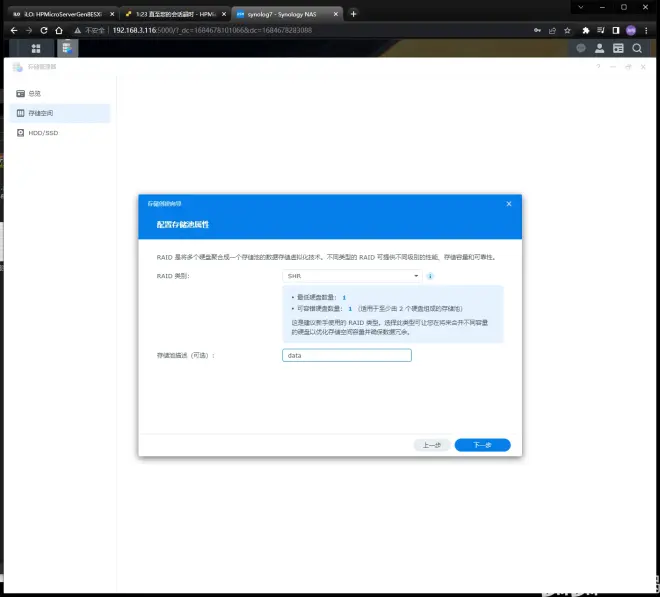Close the synolog7 Synology NAS tab
Screen dimensions: 660x597
[335, 14]
